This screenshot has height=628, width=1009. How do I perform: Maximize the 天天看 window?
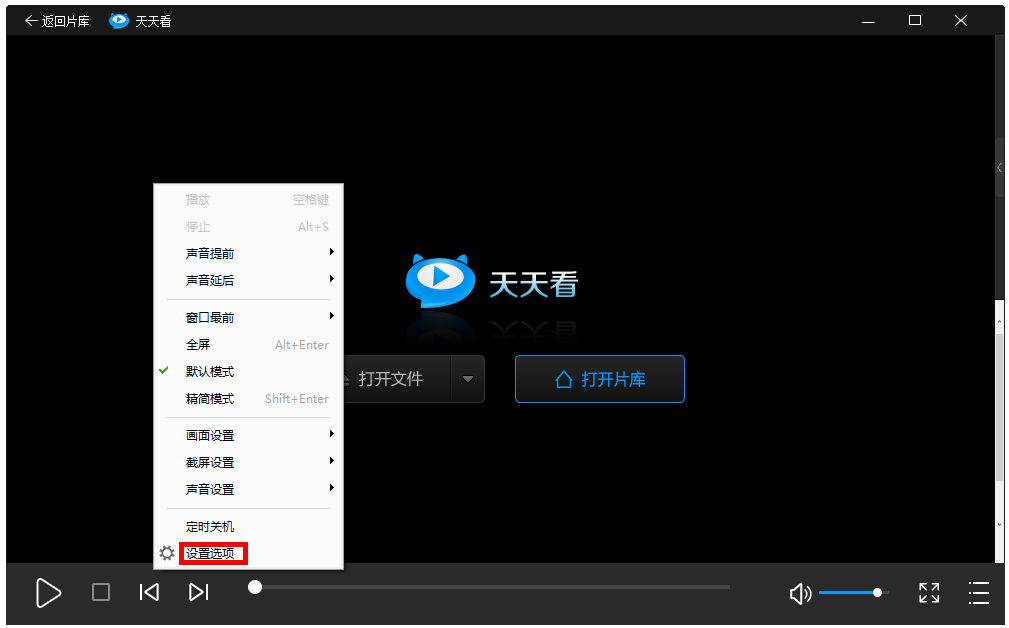(914, 21)
